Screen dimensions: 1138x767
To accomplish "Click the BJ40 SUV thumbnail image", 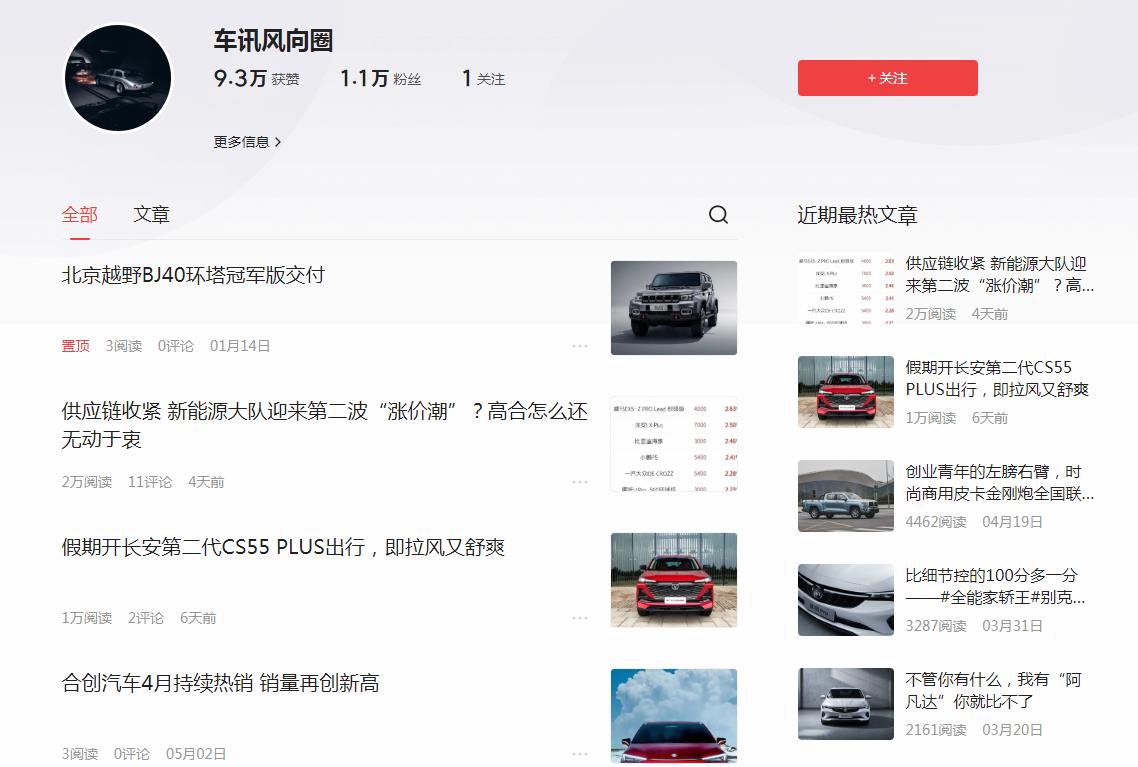I will (674, 308).
